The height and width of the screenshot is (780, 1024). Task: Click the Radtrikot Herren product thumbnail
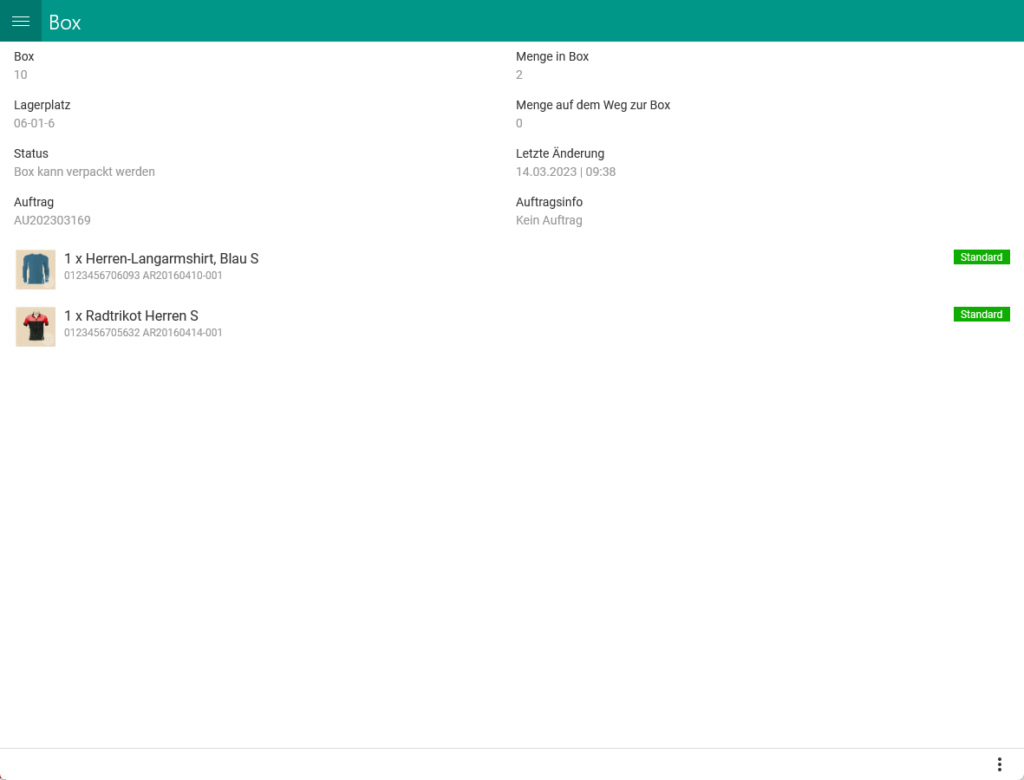(x=35, y=326)
